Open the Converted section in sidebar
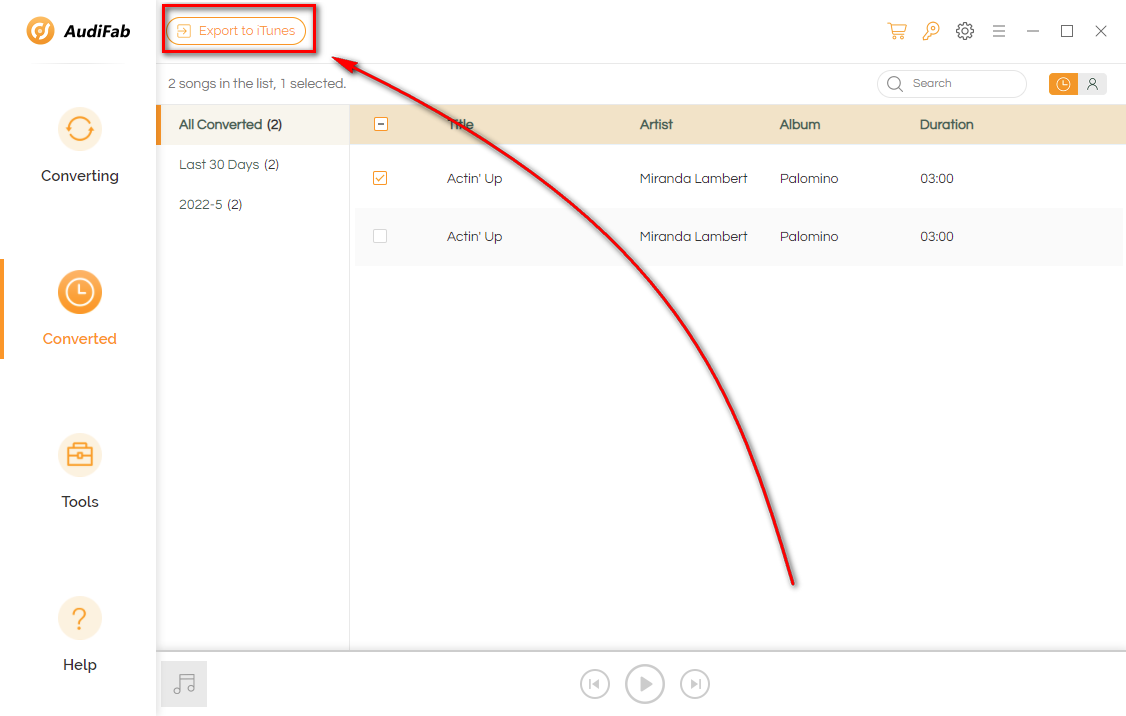The width and height of the screenshot is (1126, 716). pyautogui.click(x=80, y=309)
